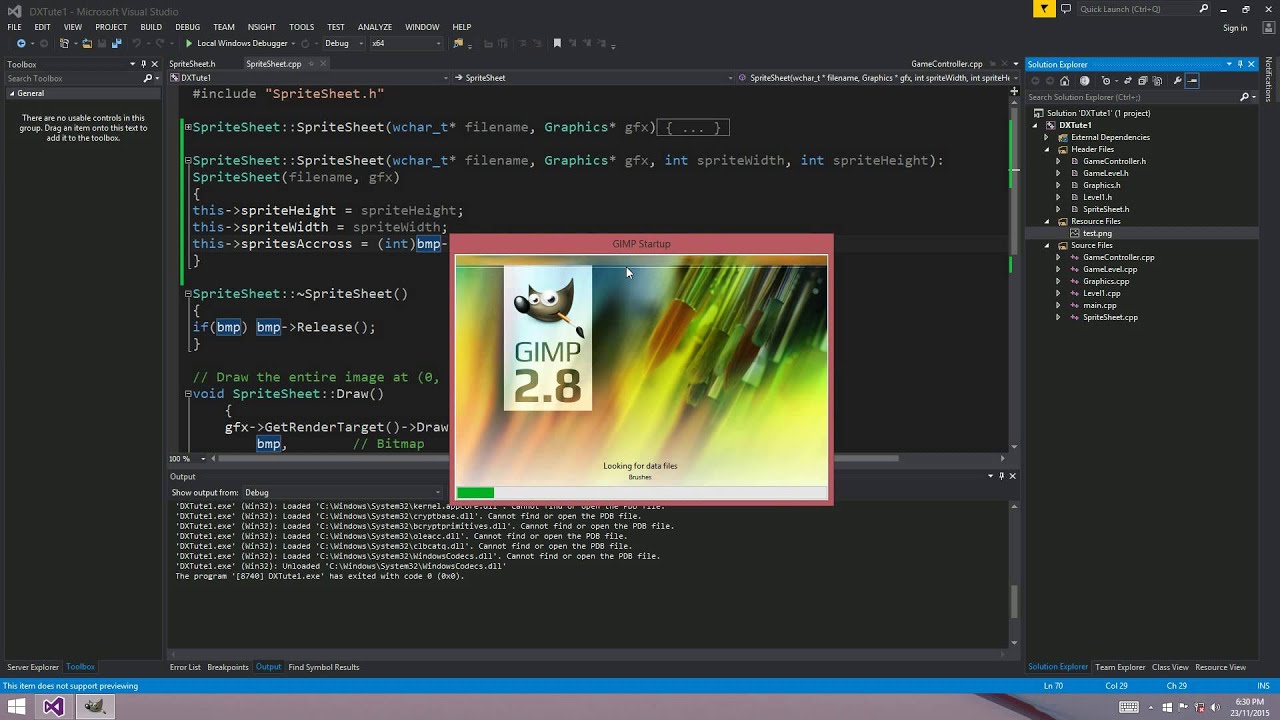Open the Show output from dropdown
The width and height of the screenshot is (1280, 720).
coord(343,492)
